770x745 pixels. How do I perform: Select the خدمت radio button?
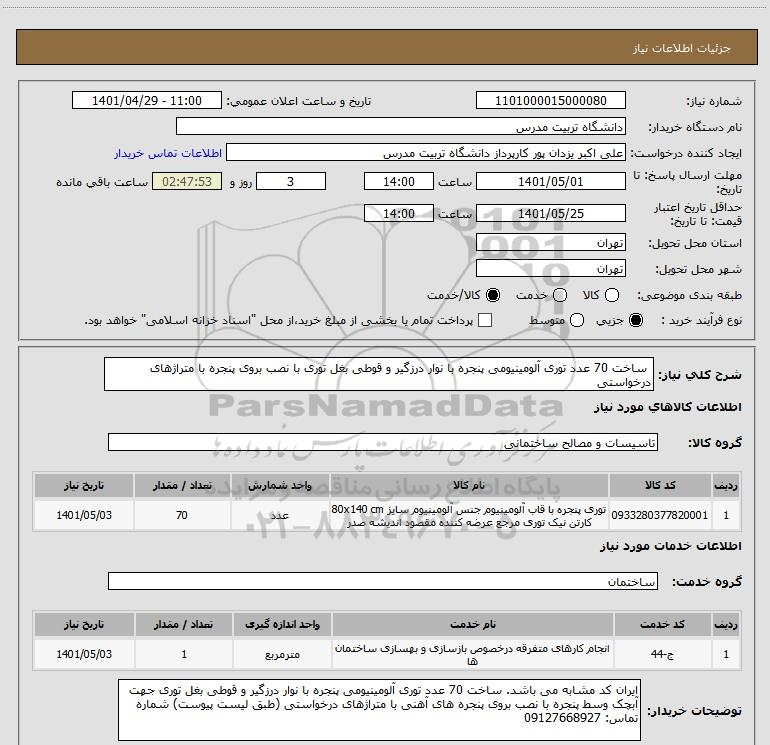tap(560, 295)
